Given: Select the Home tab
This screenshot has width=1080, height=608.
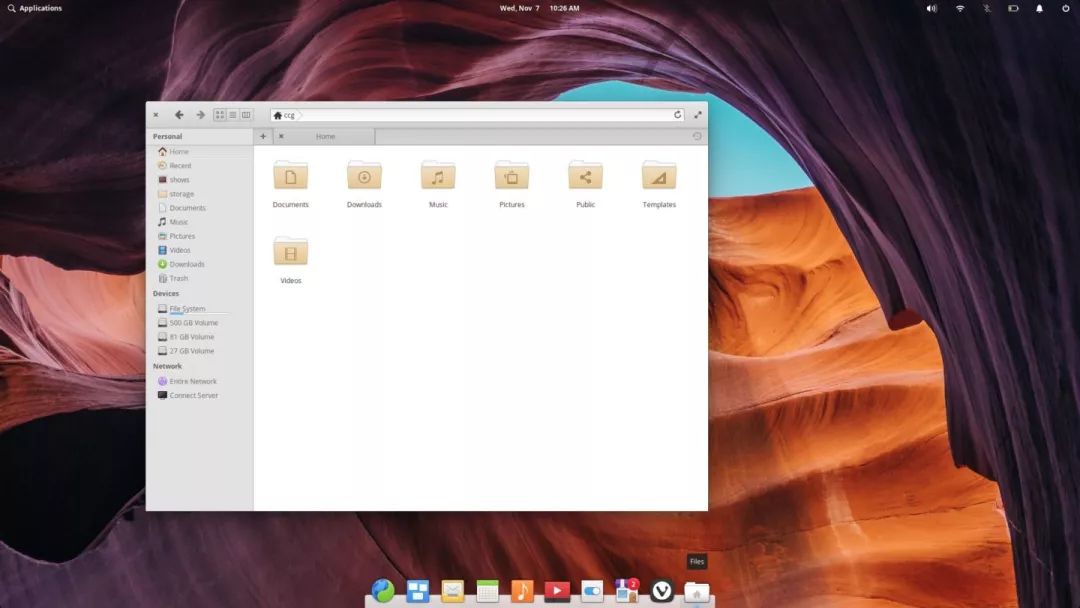Looking at the screenshot, I should point(326,136).
